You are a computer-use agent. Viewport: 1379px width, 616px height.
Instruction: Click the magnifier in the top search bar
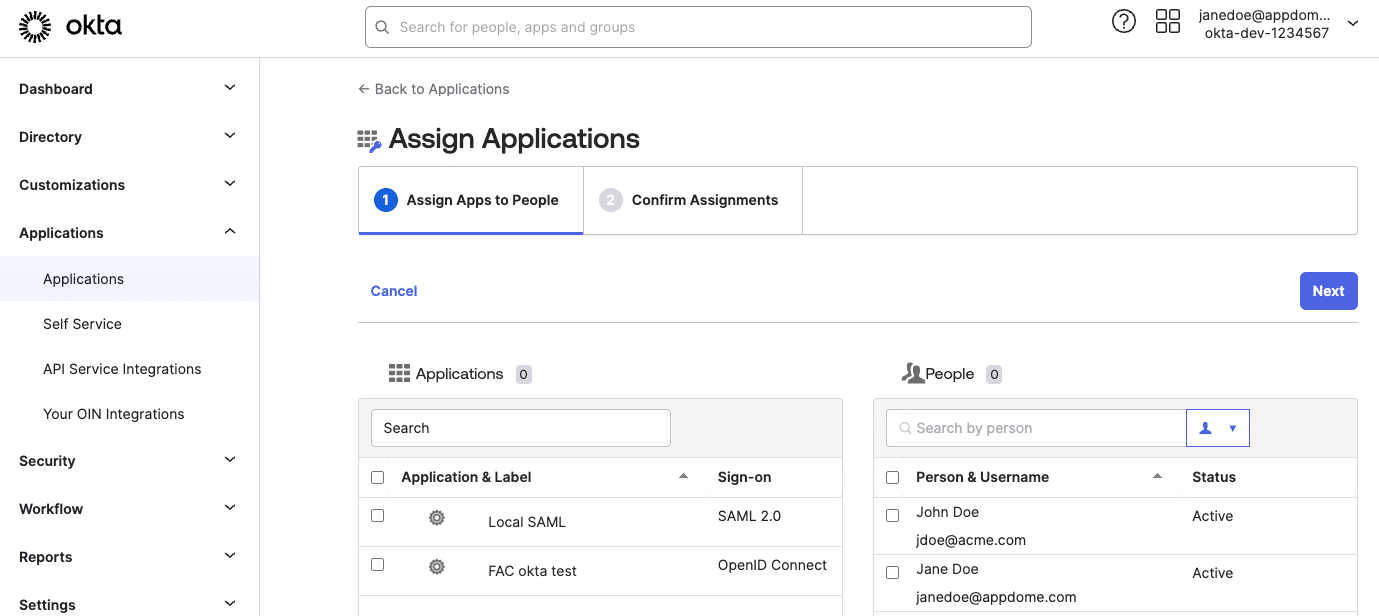click(x=382, y=27)
